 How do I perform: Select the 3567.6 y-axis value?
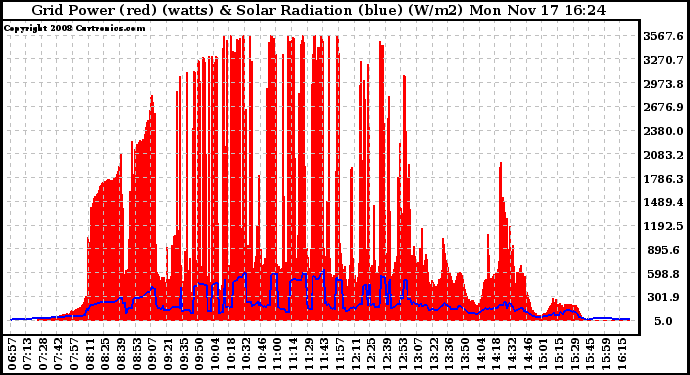click(663, 36)
